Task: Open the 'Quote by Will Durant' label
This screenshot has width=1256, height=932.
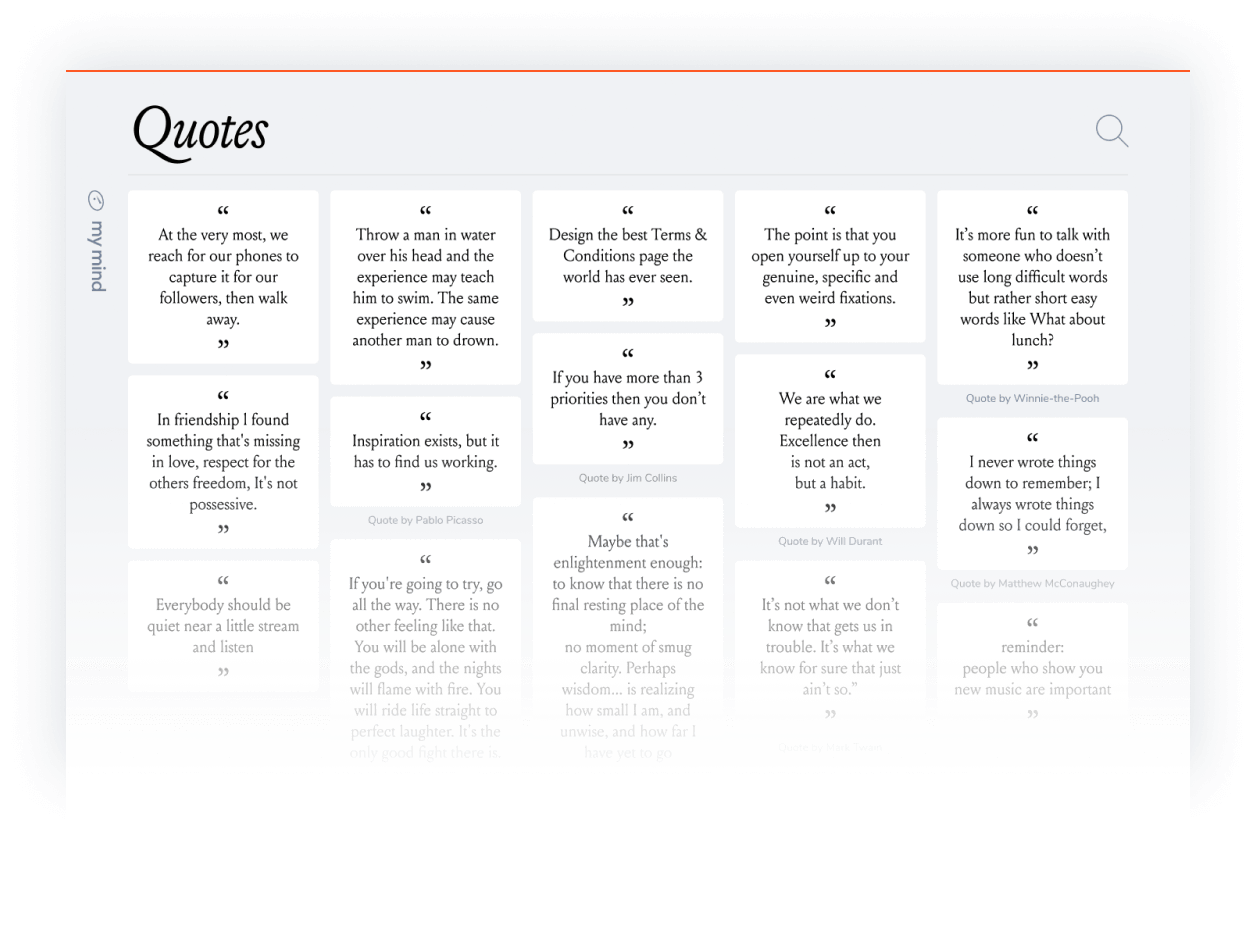Action: point(830,541)
